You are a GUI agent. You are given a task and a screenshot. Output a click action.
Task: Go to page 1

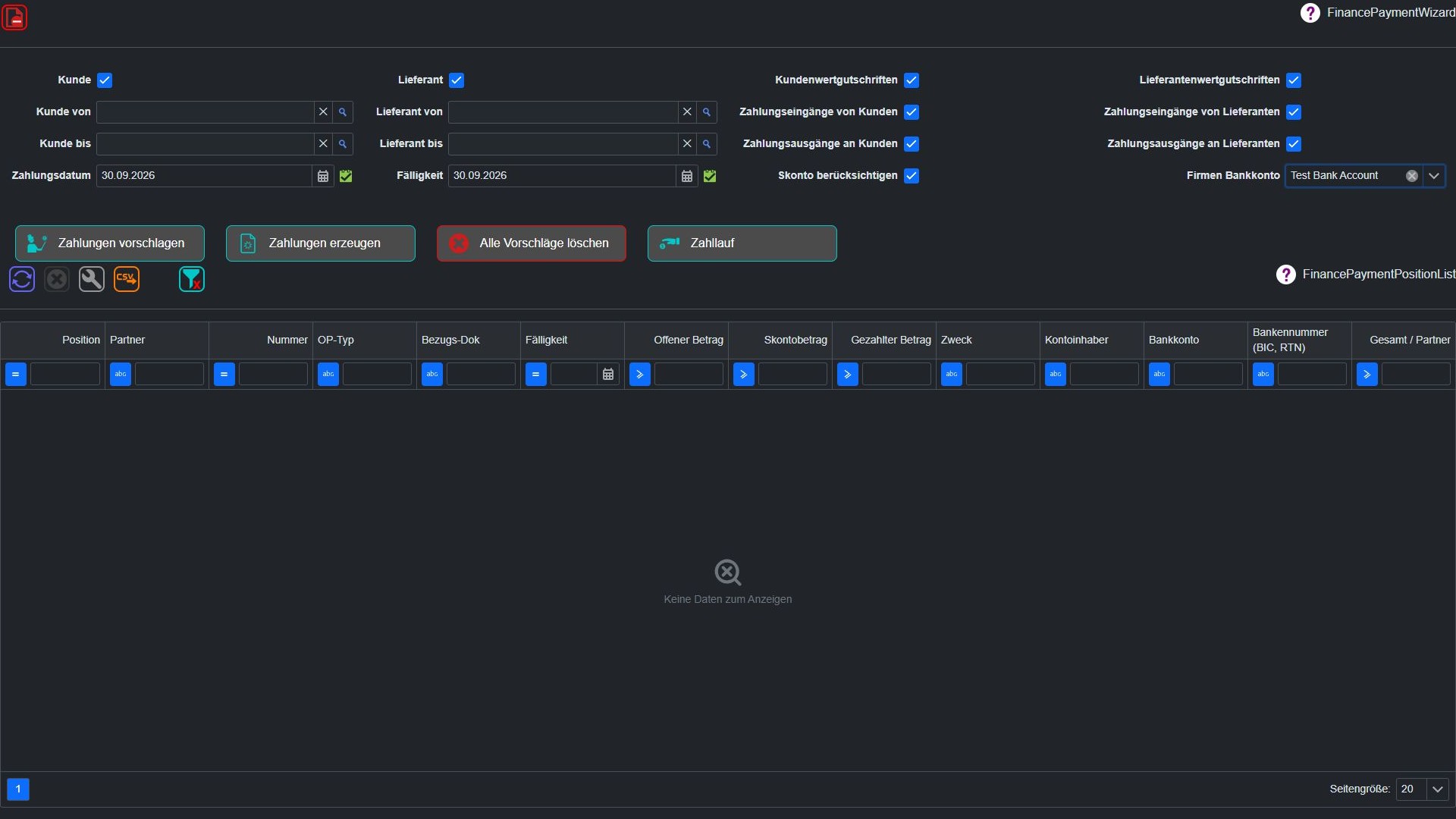(x=18, y=789)
